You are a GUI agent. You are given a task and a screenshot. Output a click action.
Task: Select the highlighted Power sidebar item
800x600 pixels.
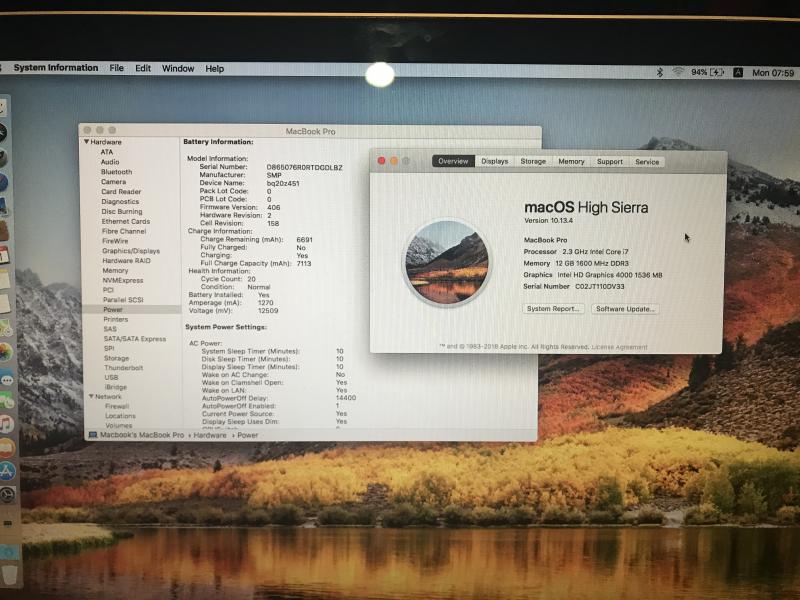[131, 309]
